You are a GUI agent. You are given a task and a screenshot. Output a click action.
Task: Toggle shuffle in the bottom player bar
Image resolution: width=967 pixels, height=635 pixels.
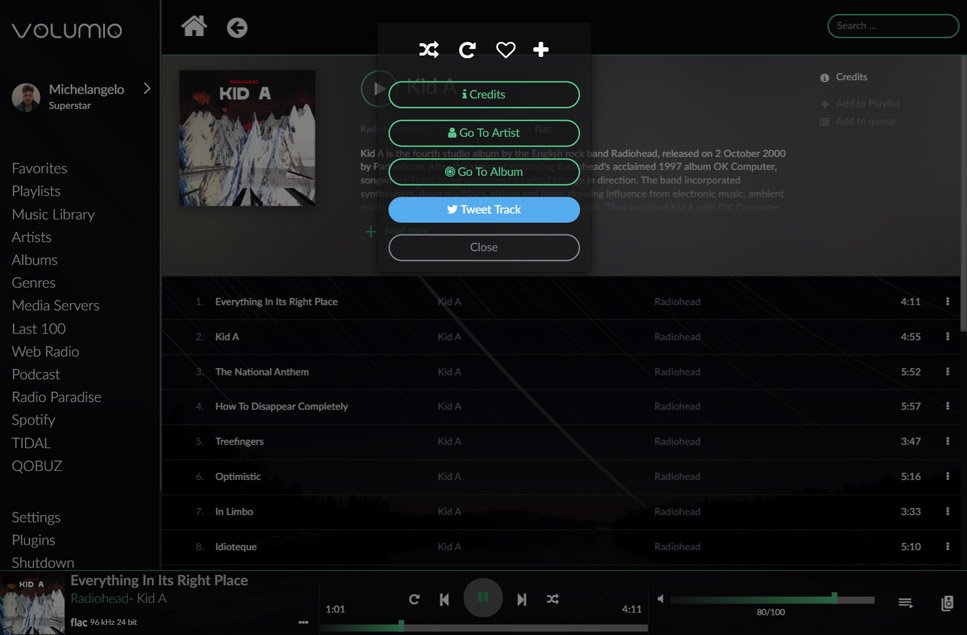(x=552, y=599)
